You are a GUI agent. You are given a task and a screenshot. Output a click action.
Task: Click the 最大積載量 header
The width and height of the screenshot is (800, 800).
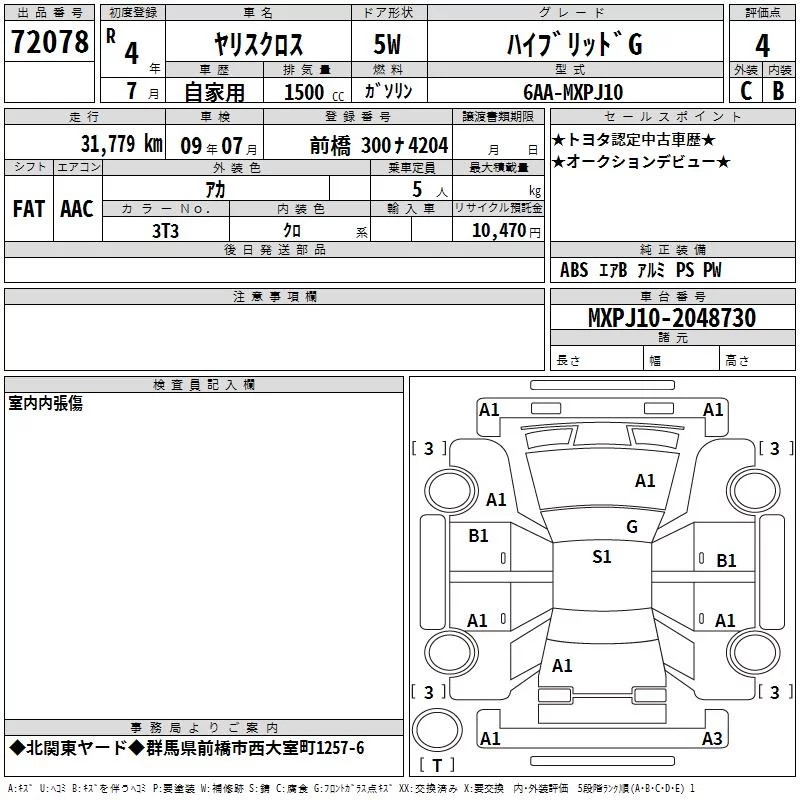(498, 167)
